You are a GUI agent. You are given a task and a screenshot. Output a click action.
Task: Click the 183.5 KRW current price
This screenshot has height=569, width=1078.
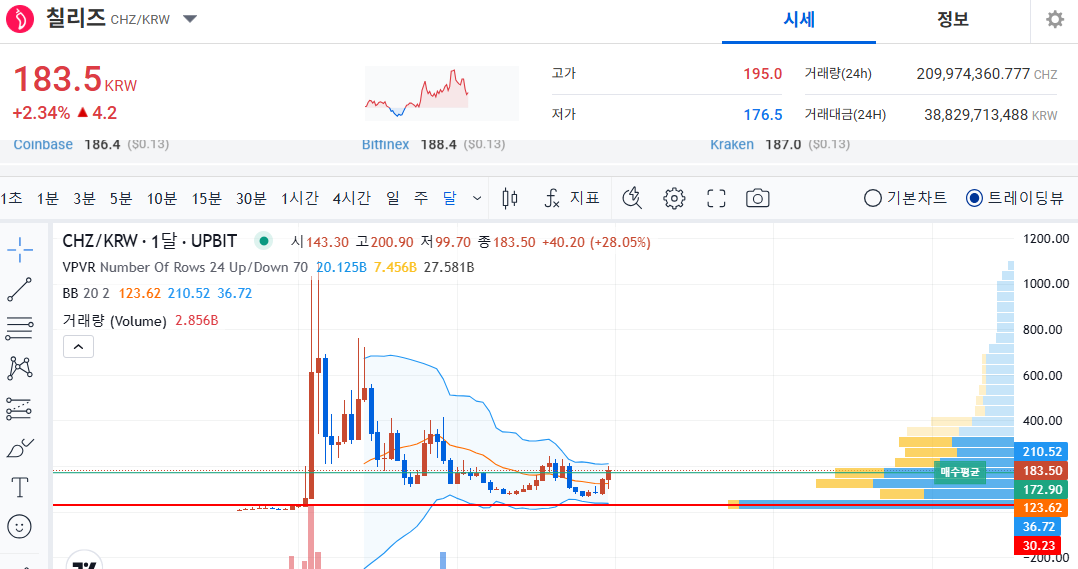coord(75,79)
